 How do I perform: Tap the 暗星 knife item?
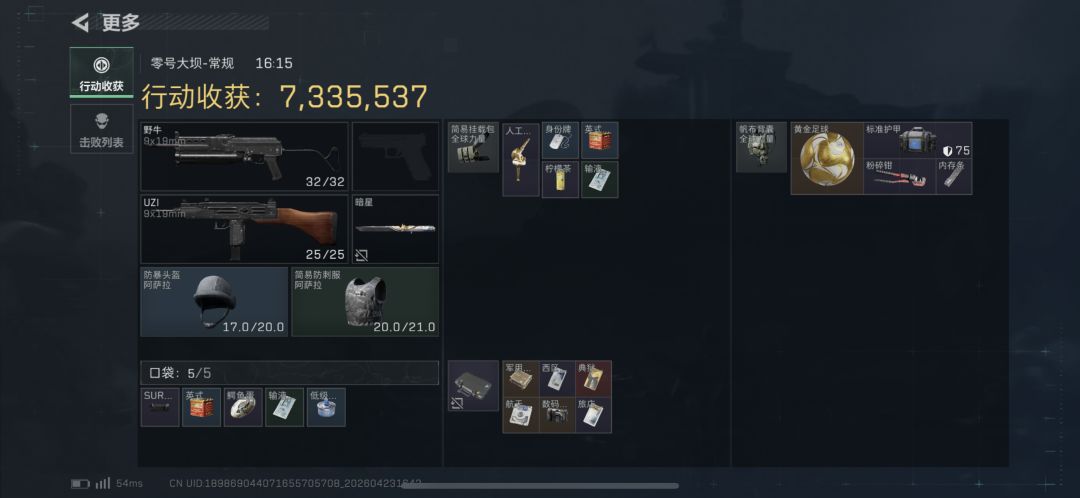(x=395, y=229)
